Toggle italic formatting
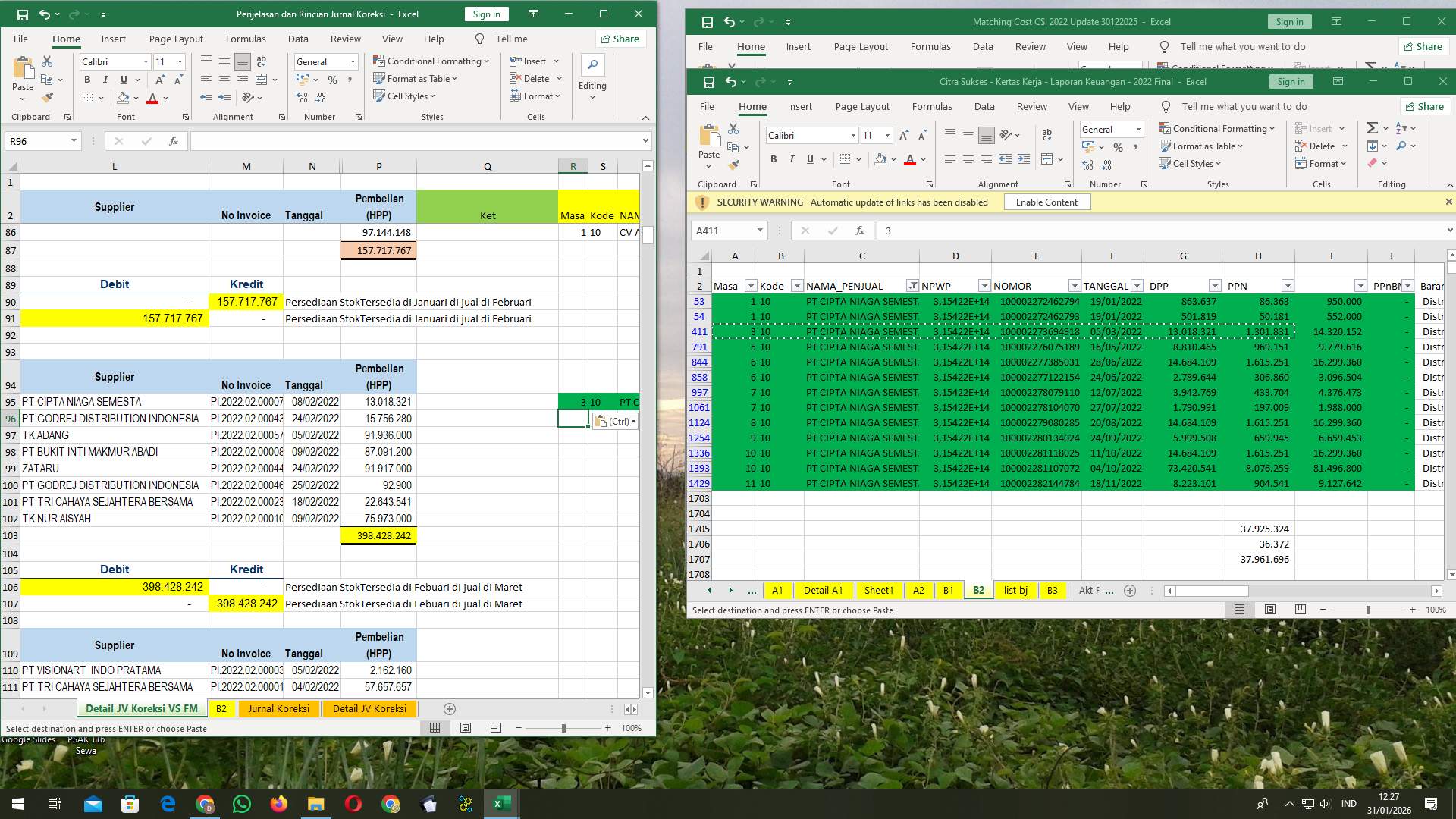Screen dimensions: 1456x819 791,159
